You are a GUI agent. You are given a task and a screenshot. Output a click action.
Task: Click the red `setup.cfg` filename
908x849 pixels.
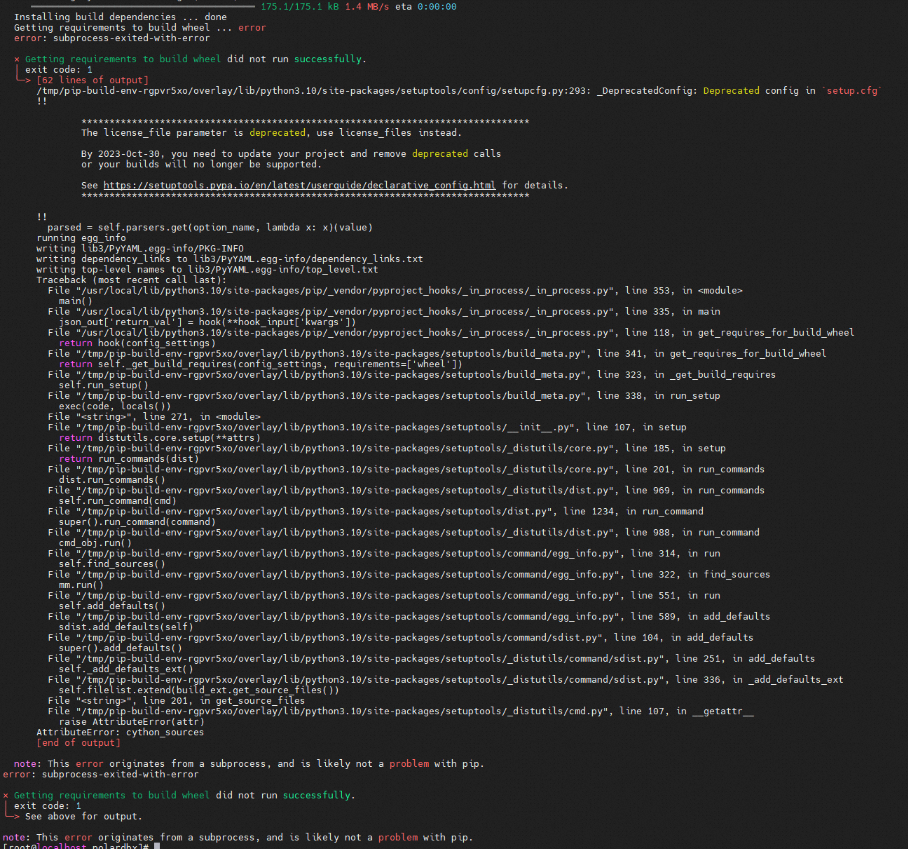(852, 91)
